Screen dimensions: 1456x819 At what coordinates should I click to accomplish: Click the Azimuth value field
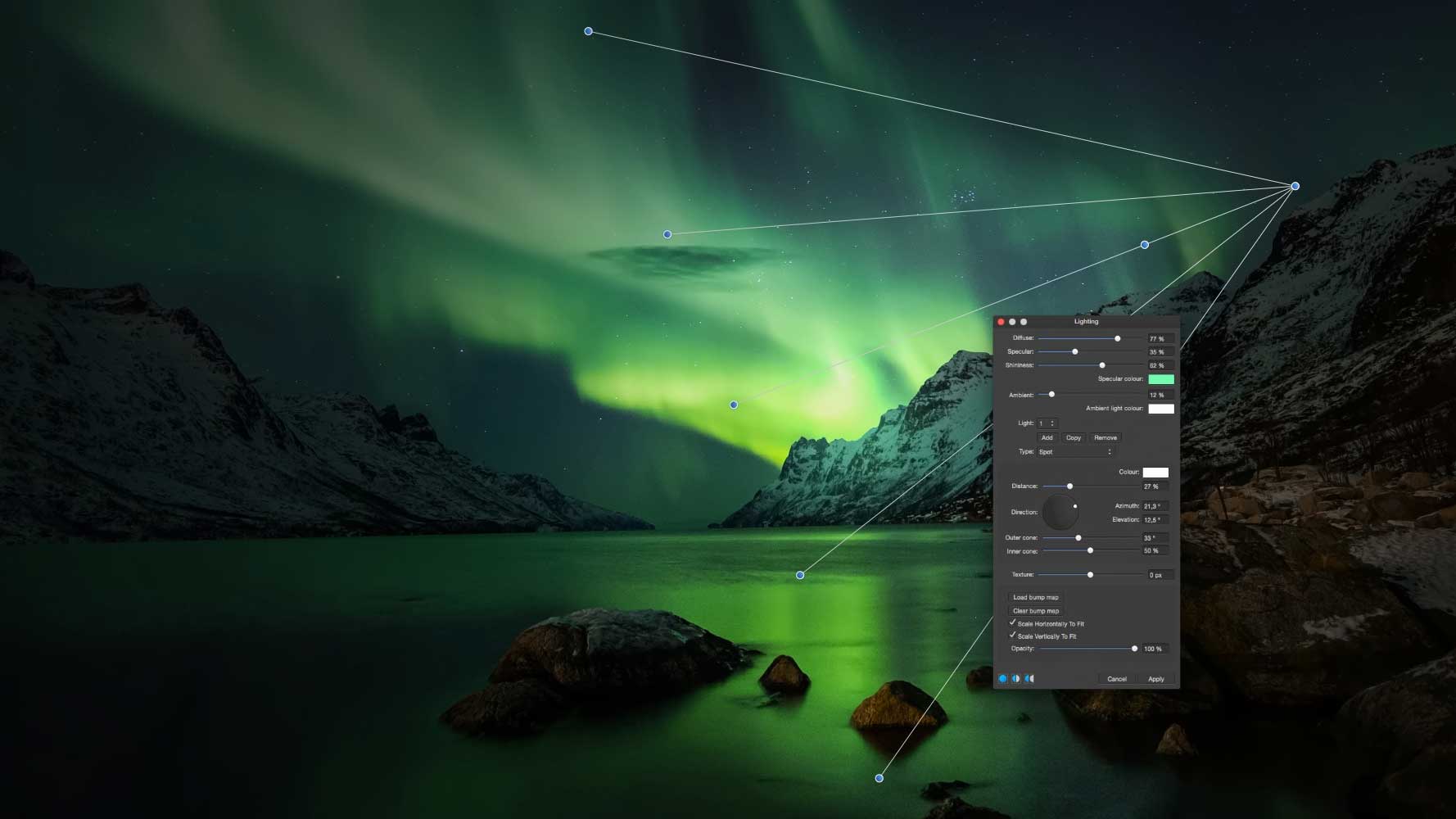click(1155, 506)
